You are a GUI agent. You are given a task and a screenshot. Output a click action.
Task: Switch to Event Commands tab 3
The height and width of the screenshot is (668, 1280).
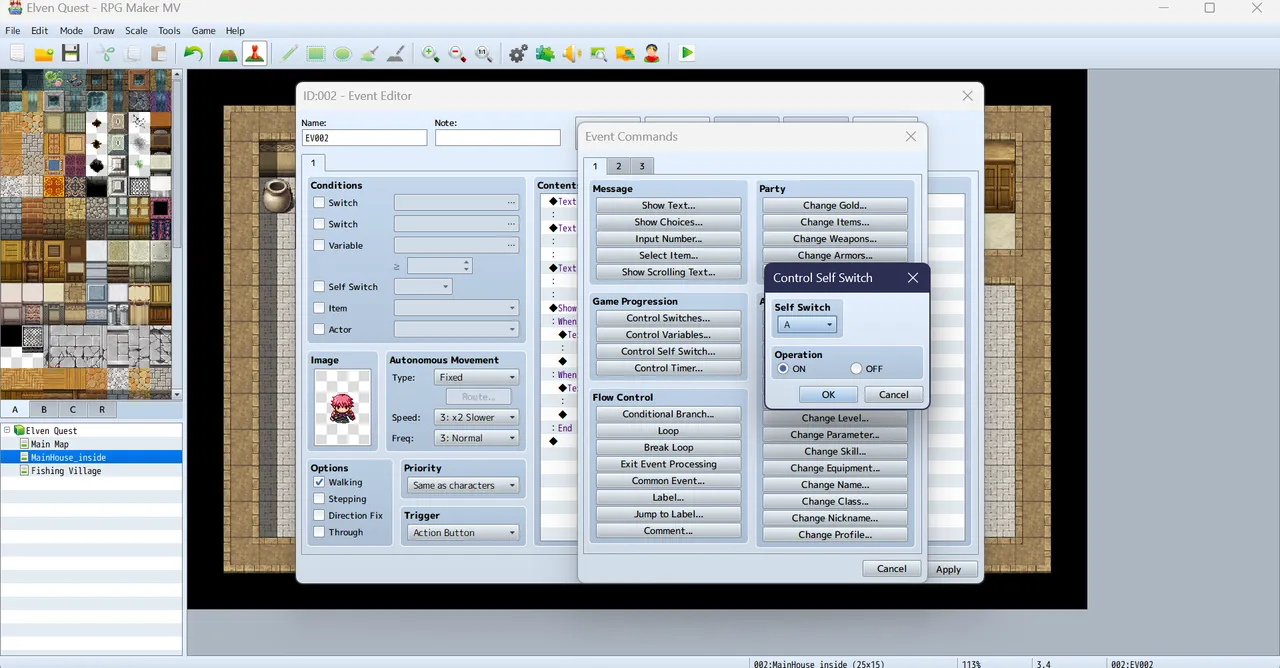[642, 166]
